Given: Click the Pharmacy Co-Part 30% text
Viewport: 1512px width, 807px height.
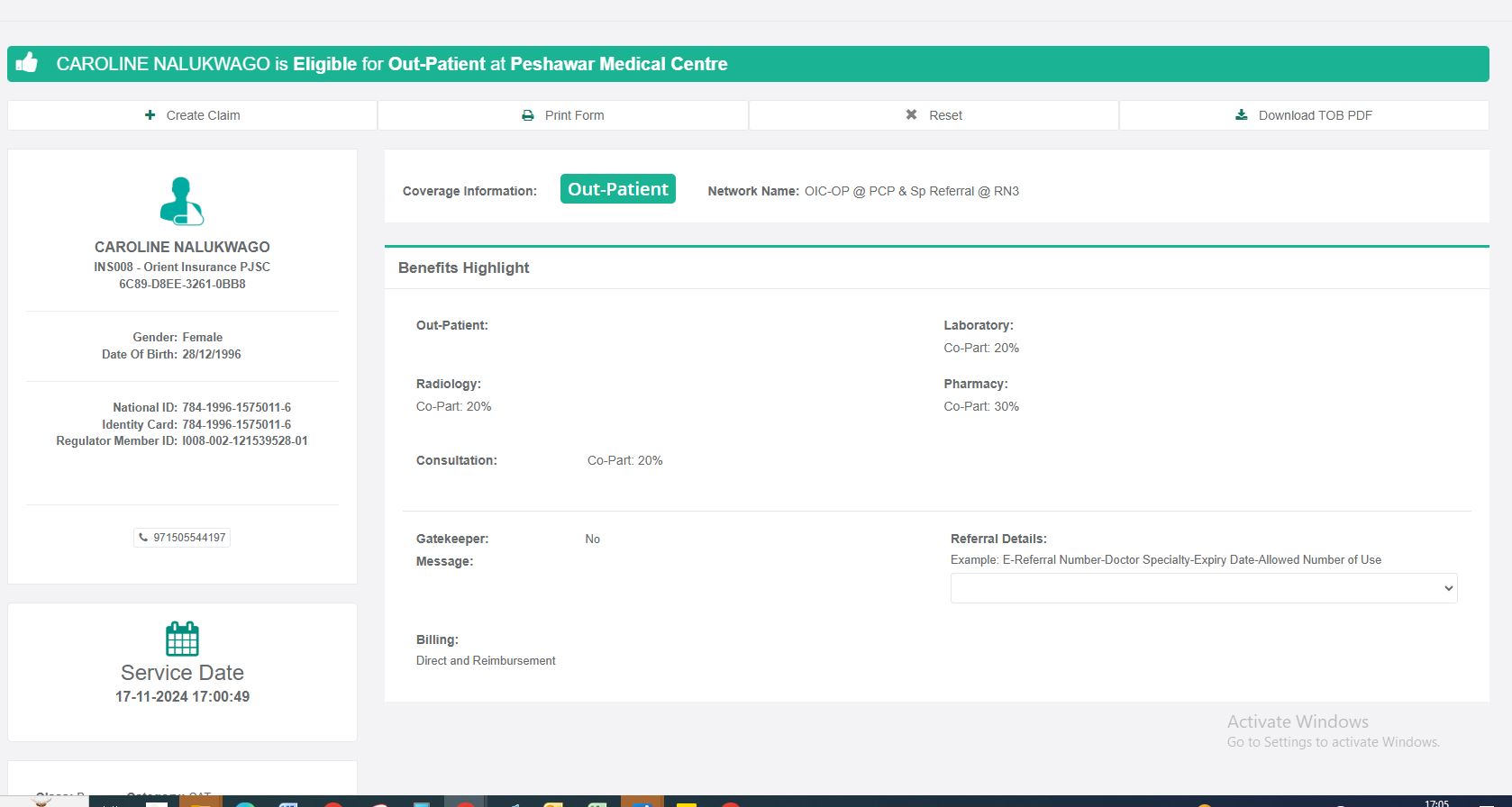Looking at the screenshot, I should point(981,406).
